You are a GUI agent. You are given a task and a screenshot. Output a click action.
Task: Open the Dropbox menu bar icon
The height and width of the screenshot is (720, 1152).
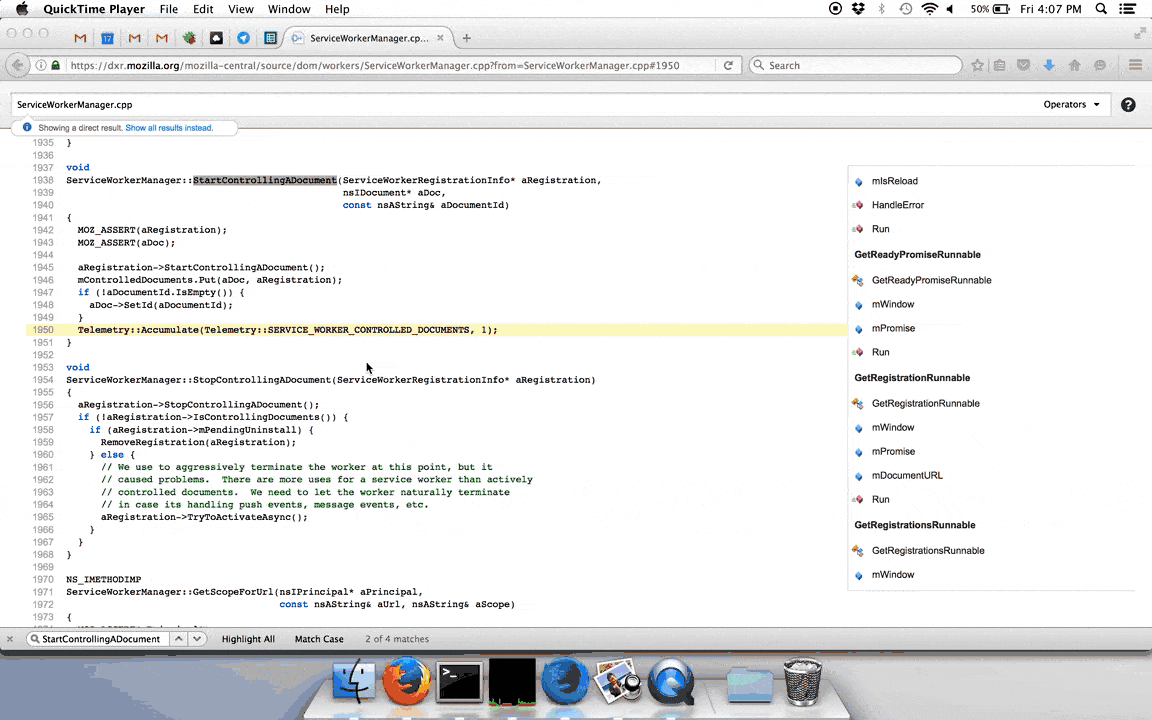[x=858, y=9]
